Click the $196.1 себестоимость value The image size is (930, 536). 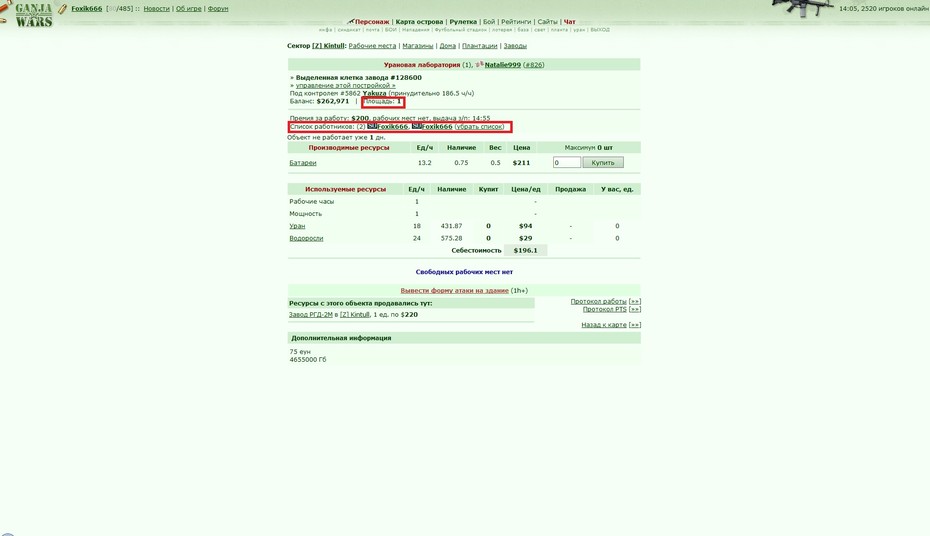[x=525, y=250]
